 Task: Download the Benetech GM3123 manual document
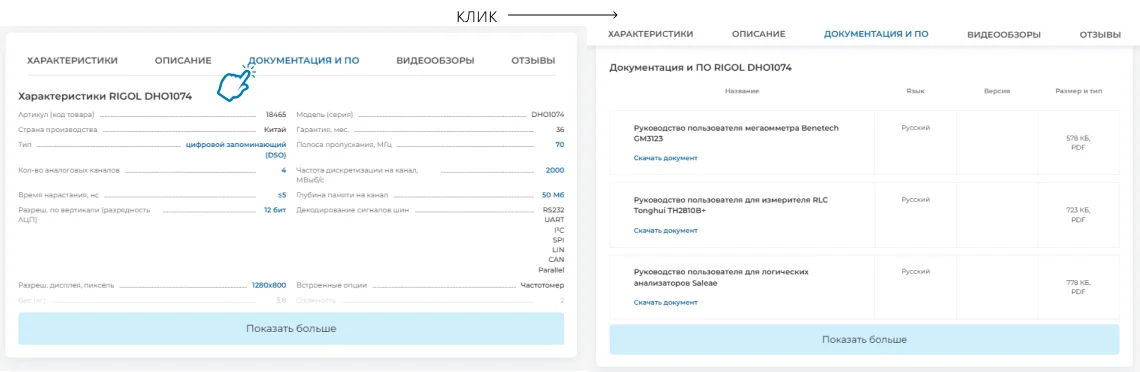tap(665, 158)
